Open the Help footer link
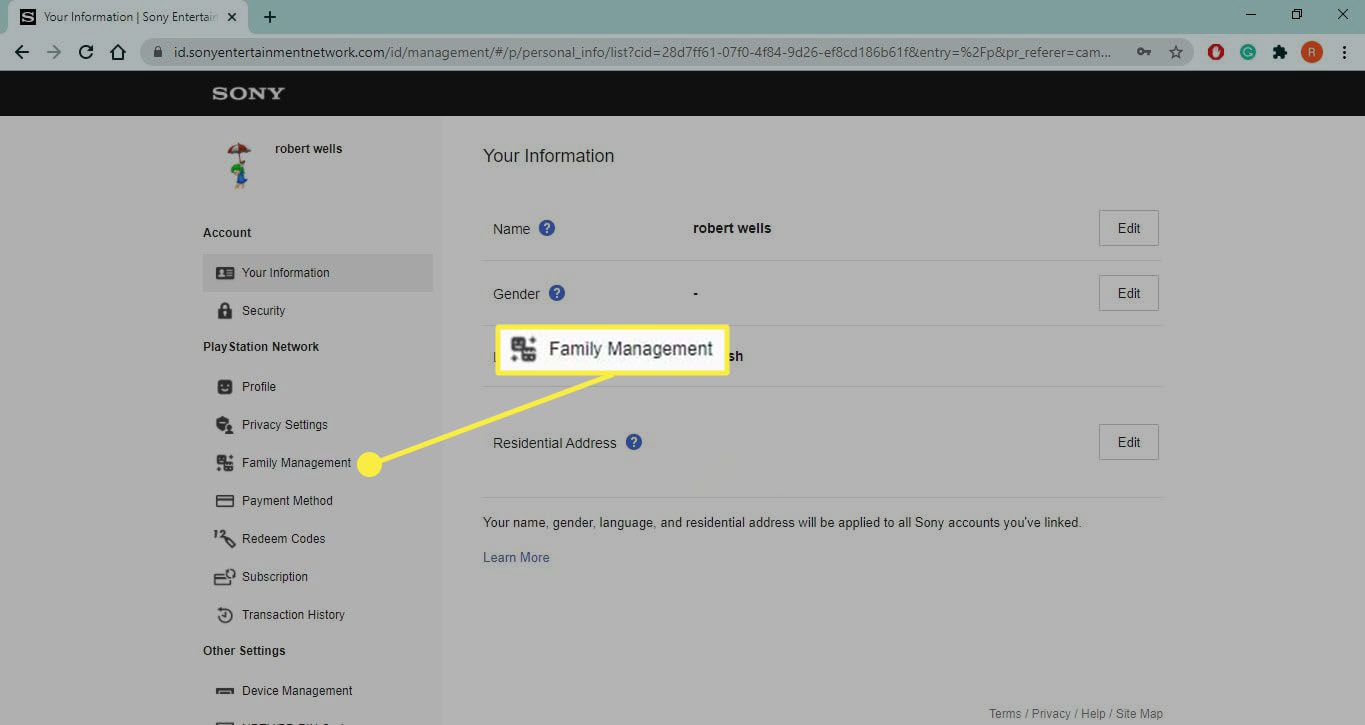 1093,714
